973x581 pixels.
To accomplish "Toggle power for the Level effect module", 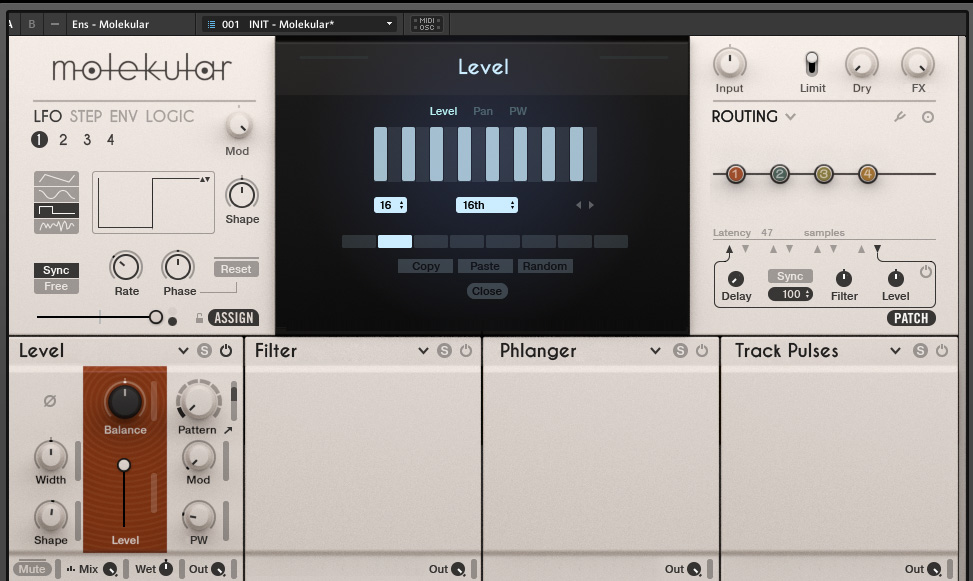I will tap(226, 351).
